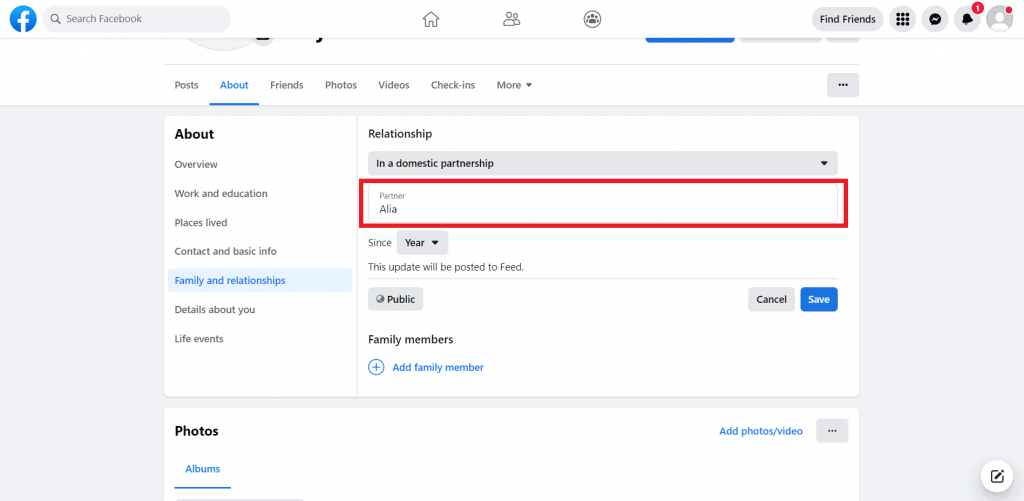Cancel the relationship edit
Image resolution: width=1024 pixels, height=501 pixels.
[771, 299]
